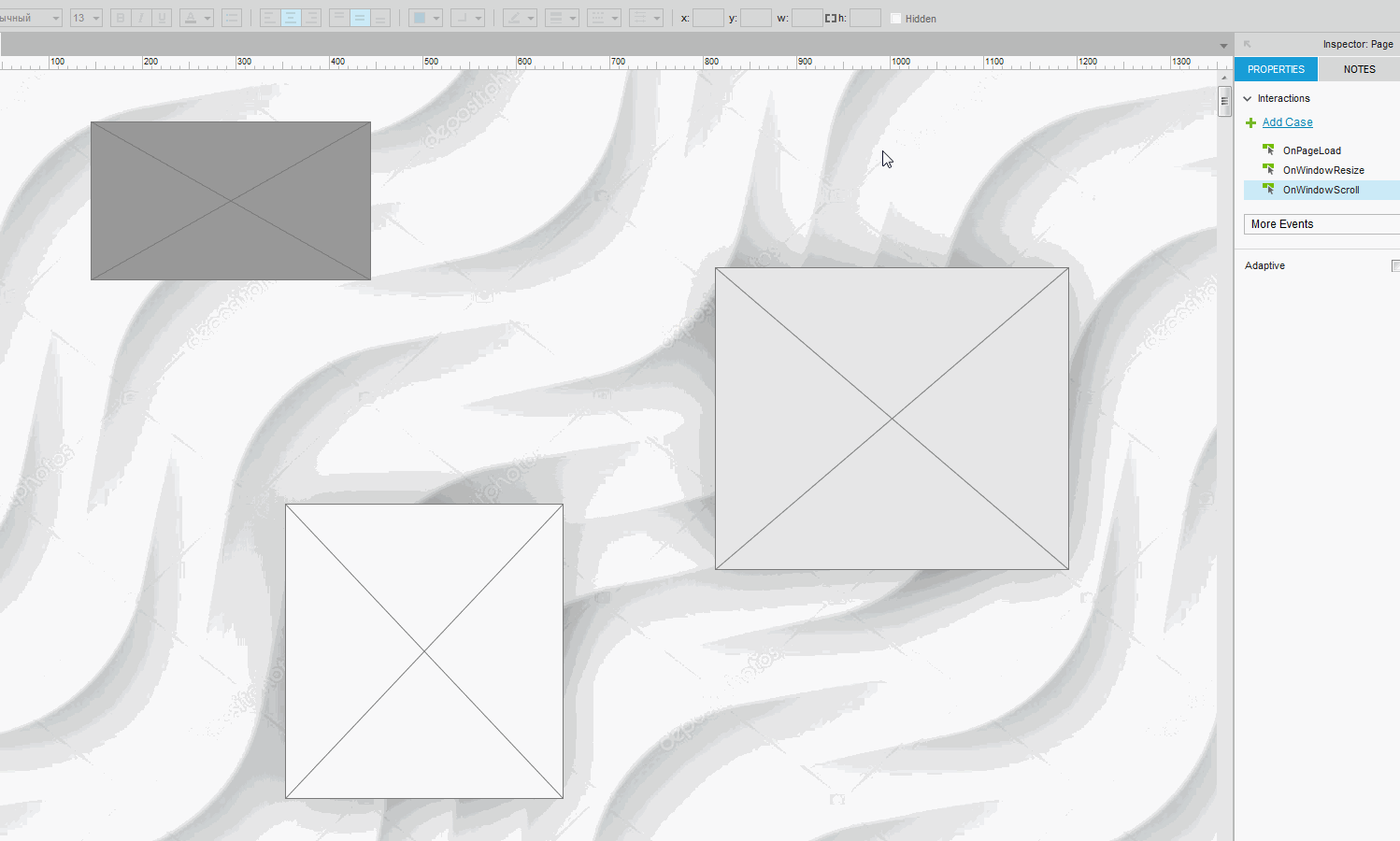The image size is (1400, 841).
Task: Enable the Hidden checkbox
Action: tap(895, 19)
